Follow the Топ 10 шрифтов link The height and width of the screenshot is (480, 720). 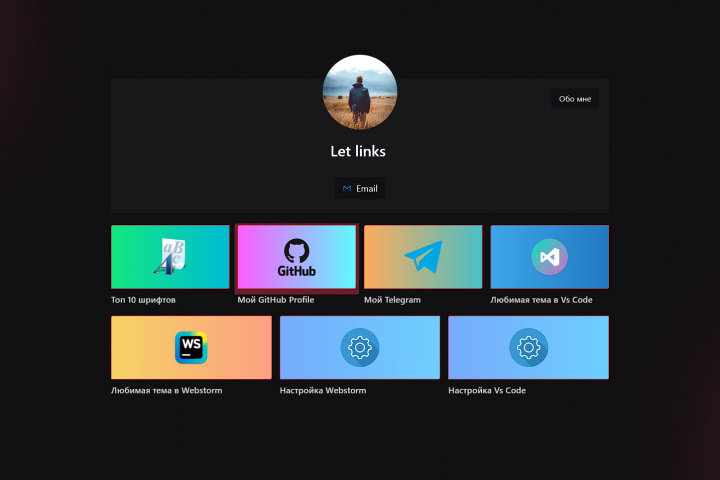143,300
